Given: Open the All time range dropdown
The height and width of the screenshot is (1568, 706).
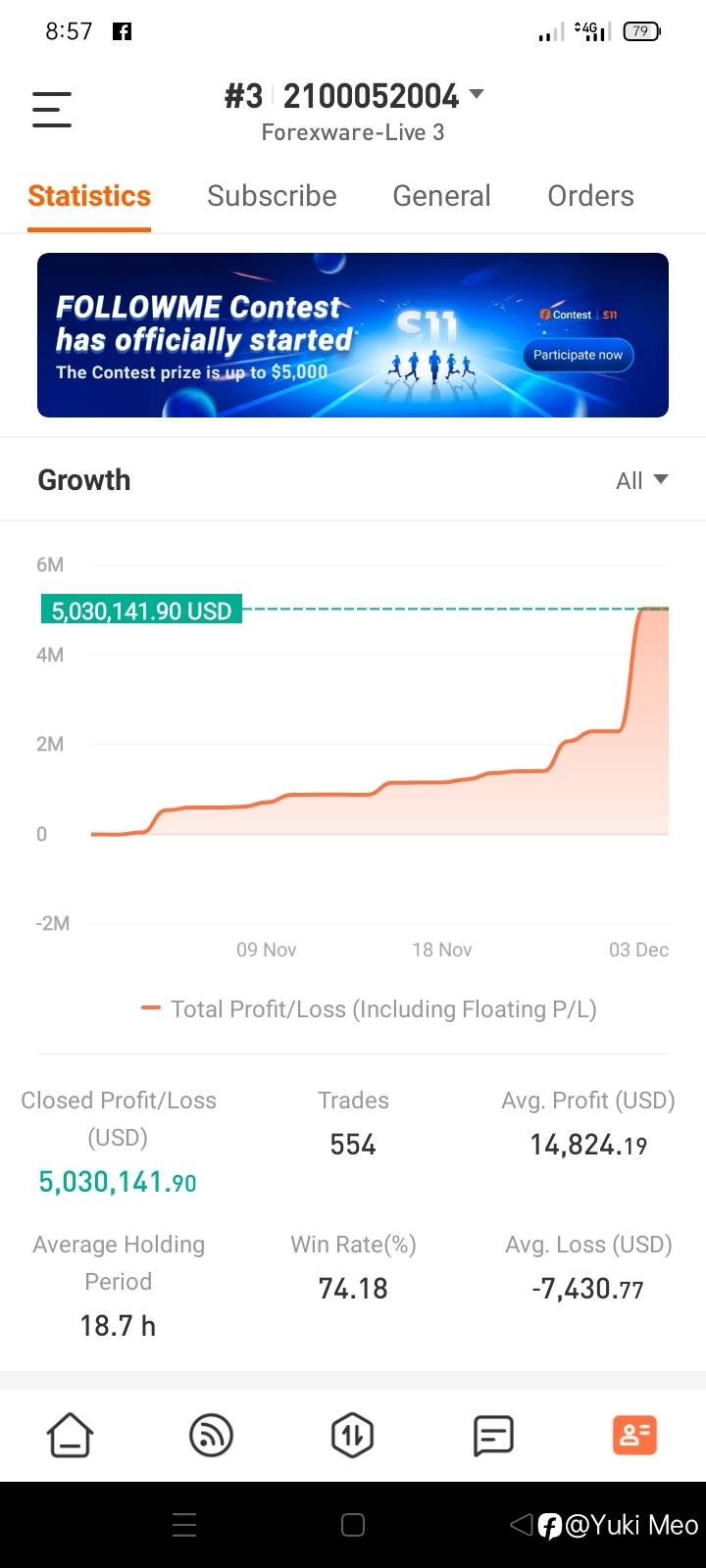Looking at the screenshot, I should point(641,480).
